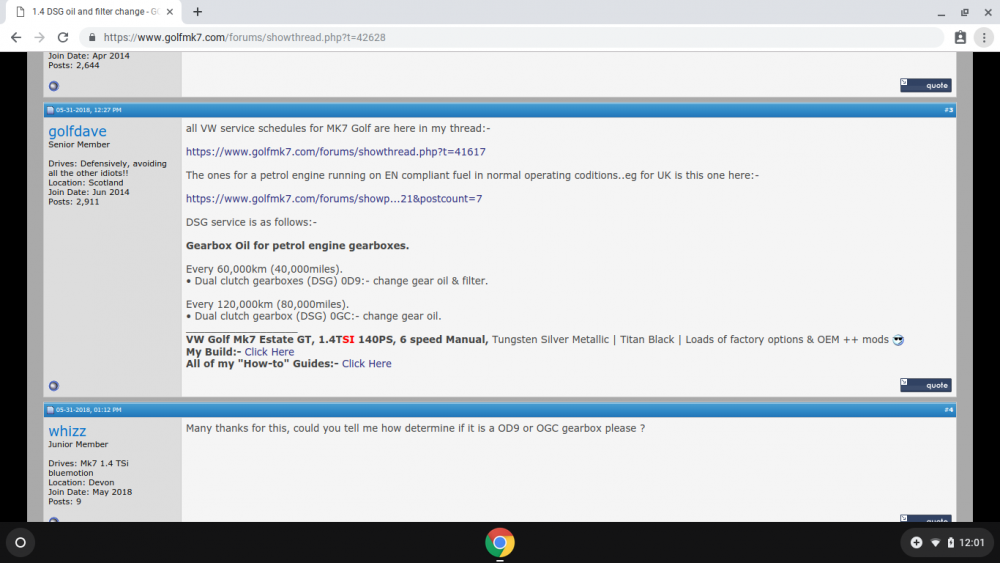
Task: Click post icon beside 01:12 PM date
Action: (x=50, y=410)
